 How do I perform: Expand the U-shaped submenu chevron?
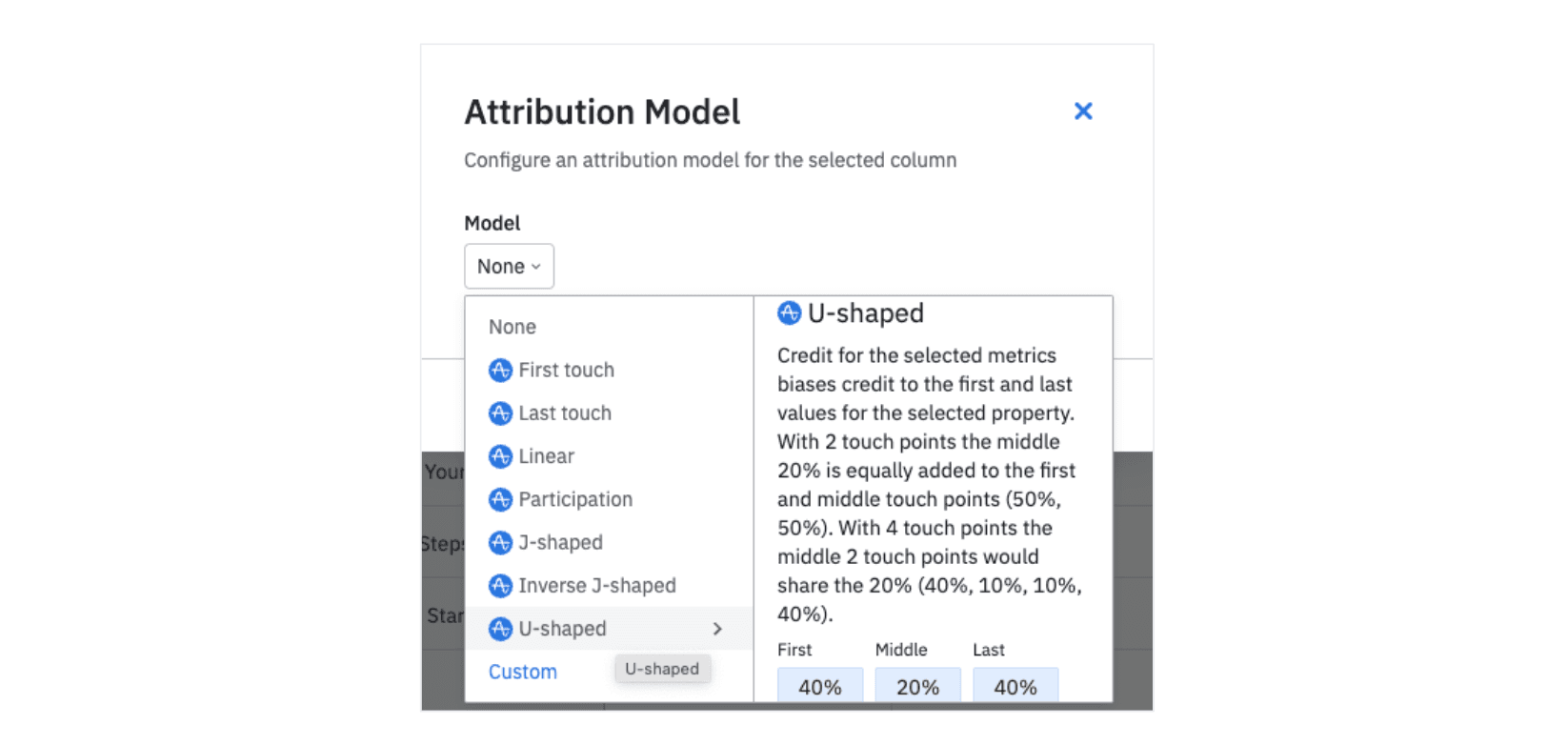pos(717,629)
